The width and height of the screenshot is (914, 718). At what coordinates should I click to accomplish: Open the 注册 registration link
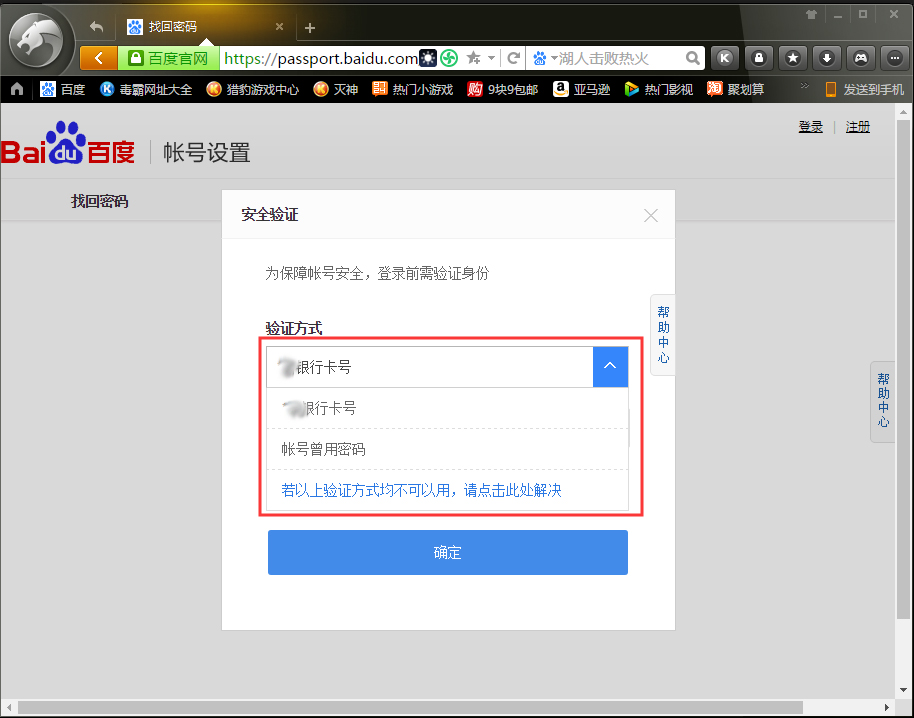[857, 126]
